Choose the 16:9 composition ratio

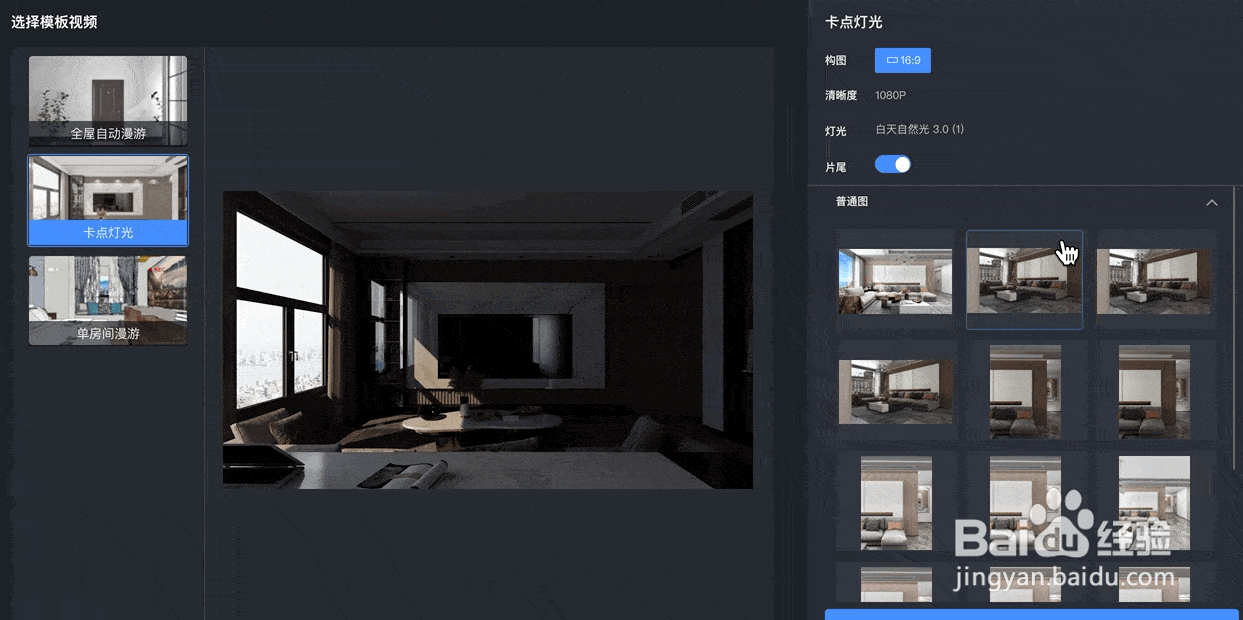coord(903,61)
